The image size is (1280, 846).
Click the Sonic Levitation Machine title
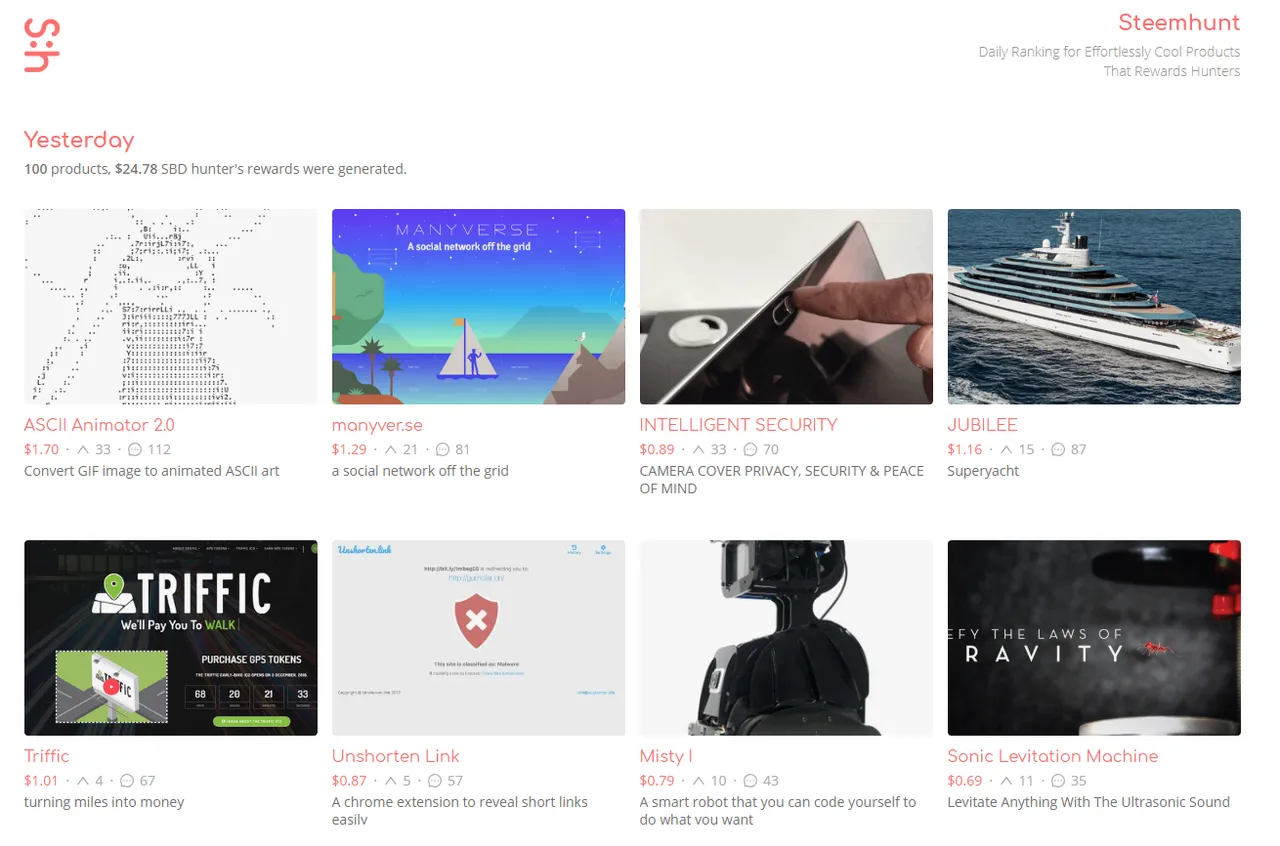tap(1053, 756)
